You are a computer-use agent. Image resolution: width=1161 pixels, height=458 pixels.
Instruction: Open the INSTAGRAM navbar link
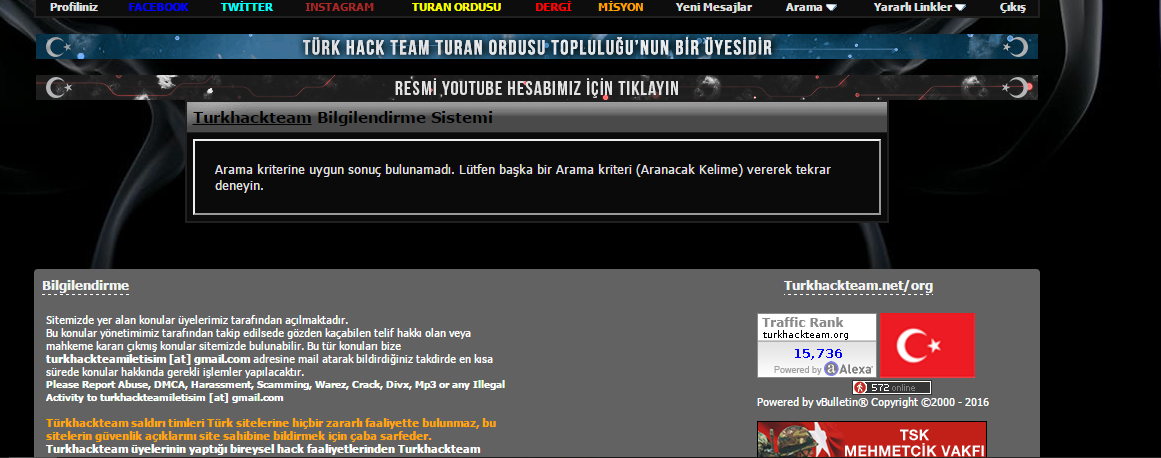340,7
